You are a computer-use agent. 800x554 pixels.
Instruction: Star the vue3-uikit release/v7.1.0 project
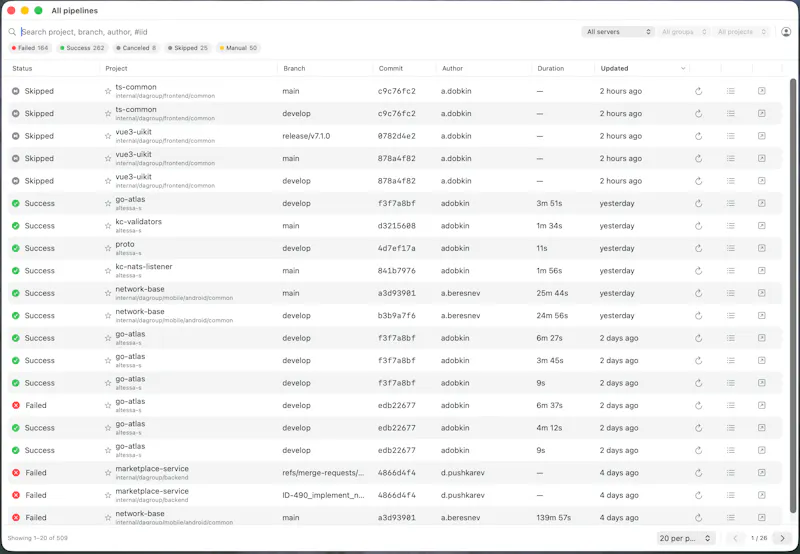108,136
